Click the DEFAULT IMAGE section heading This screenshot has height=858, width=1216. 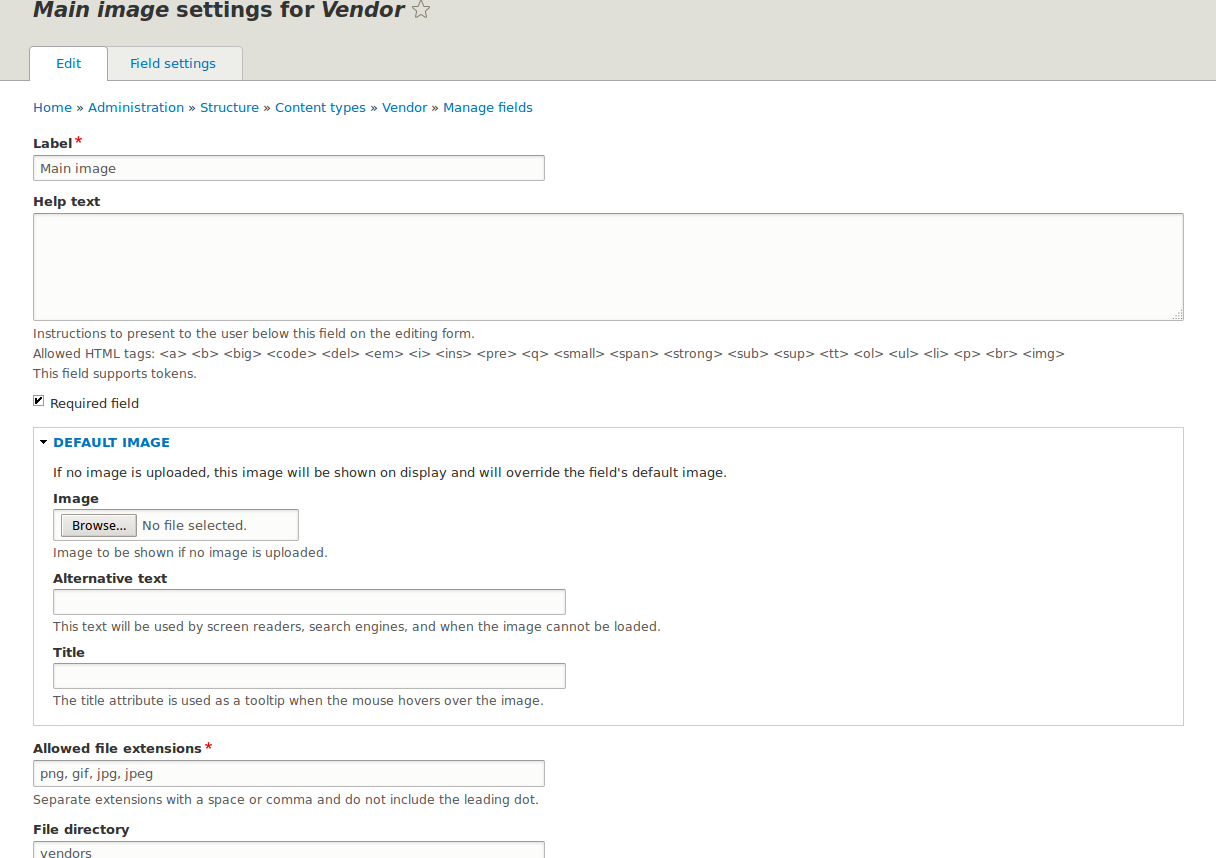[x=111, y=441]
